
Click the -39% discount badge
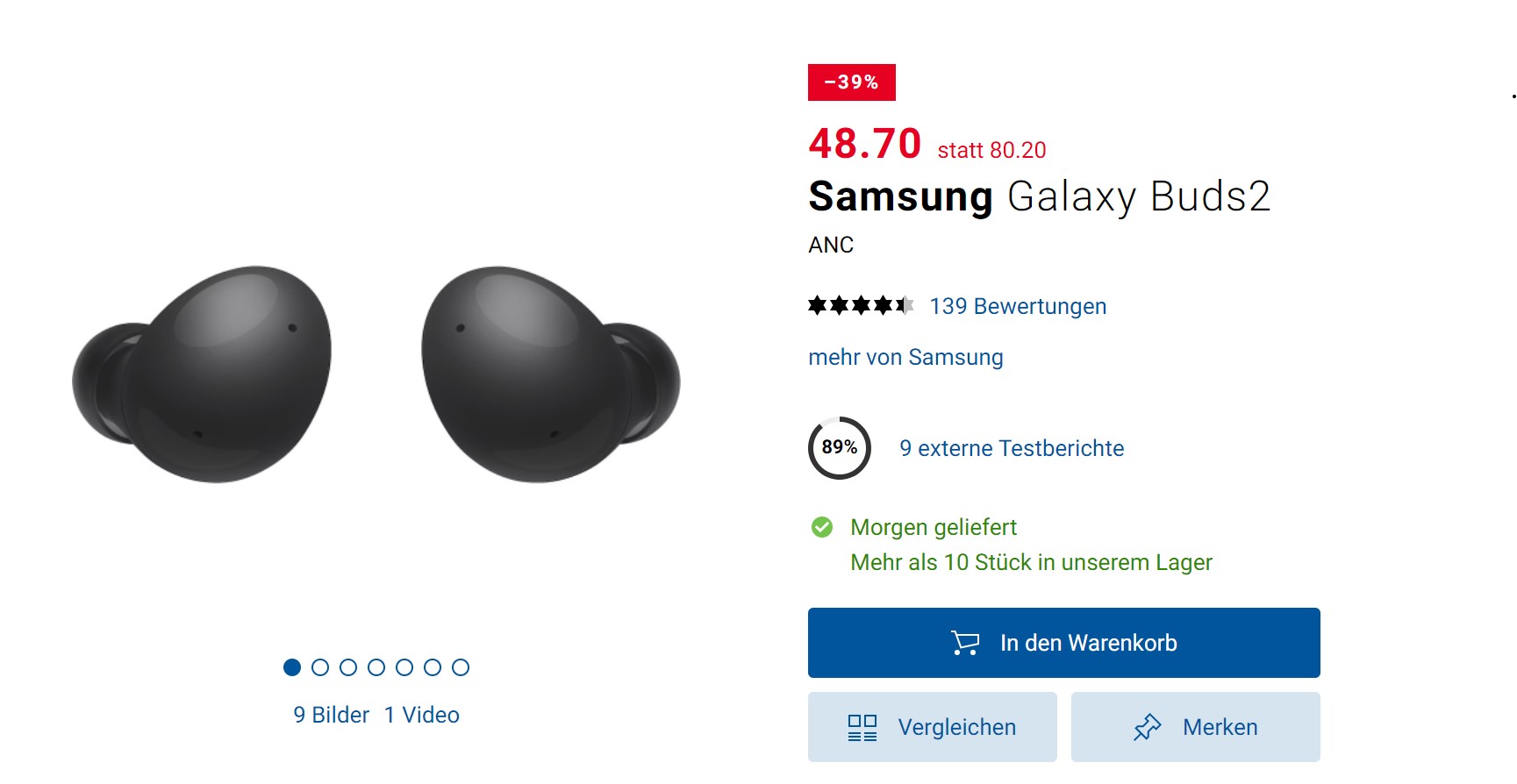coord(851,82)
